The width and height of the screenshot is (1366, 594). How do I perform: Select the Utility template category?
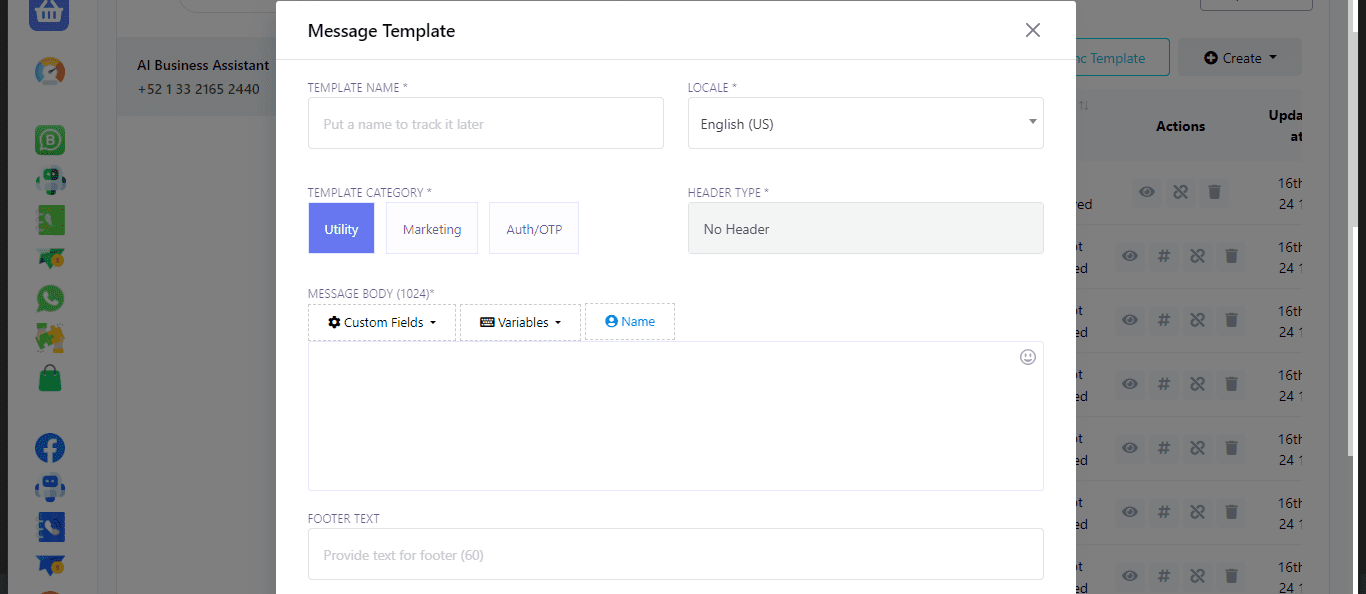tap(341, 229)
